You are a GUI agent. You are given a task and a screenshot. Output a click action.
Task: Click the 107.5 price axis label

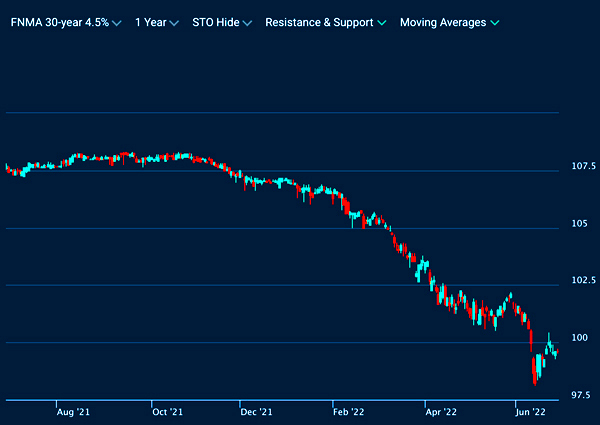[x=583, y=166]
